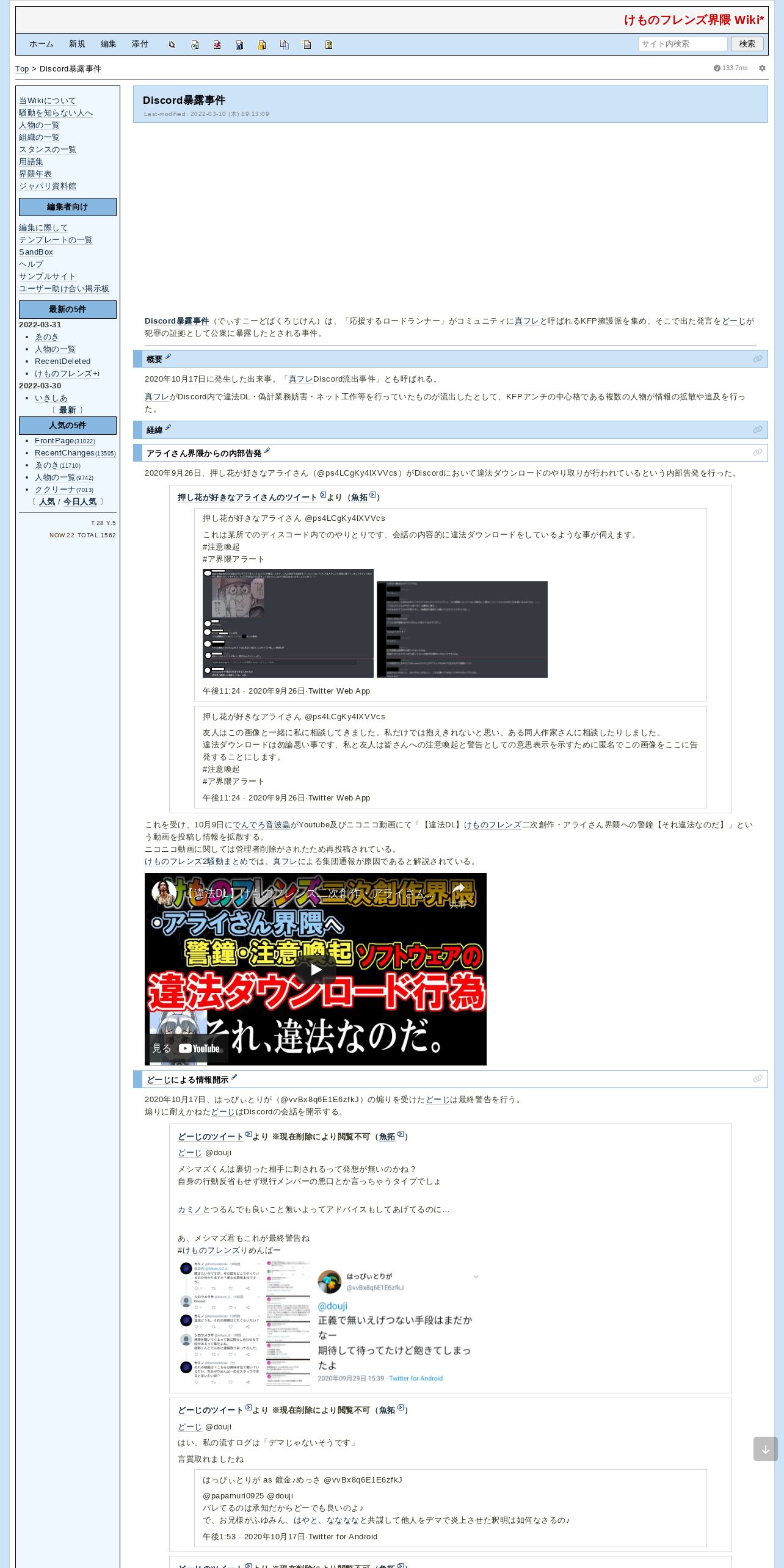Open はやと link in quoted tweet
The height and width of the screenshot is (1568, 784).
[x=306, y=1520]
